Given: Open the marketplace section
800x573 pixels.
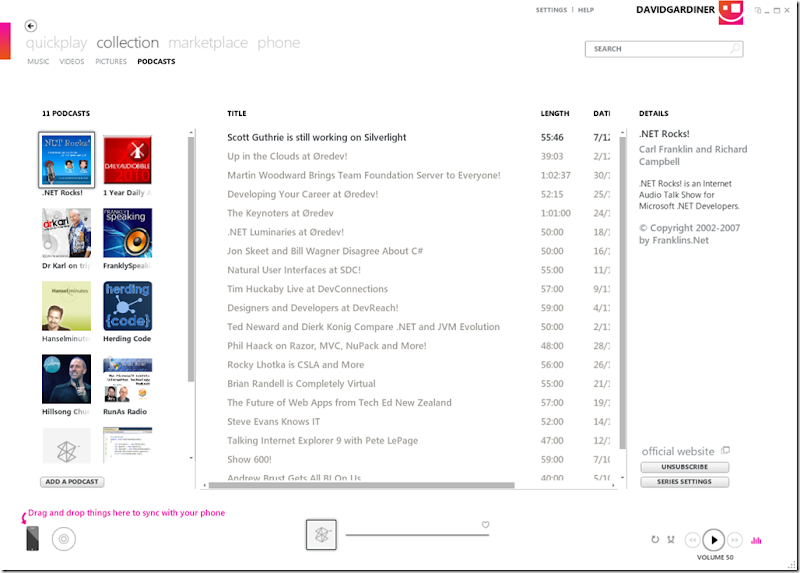Looking at the screenshot, I should pyautogui.click(x=208, y=43).
